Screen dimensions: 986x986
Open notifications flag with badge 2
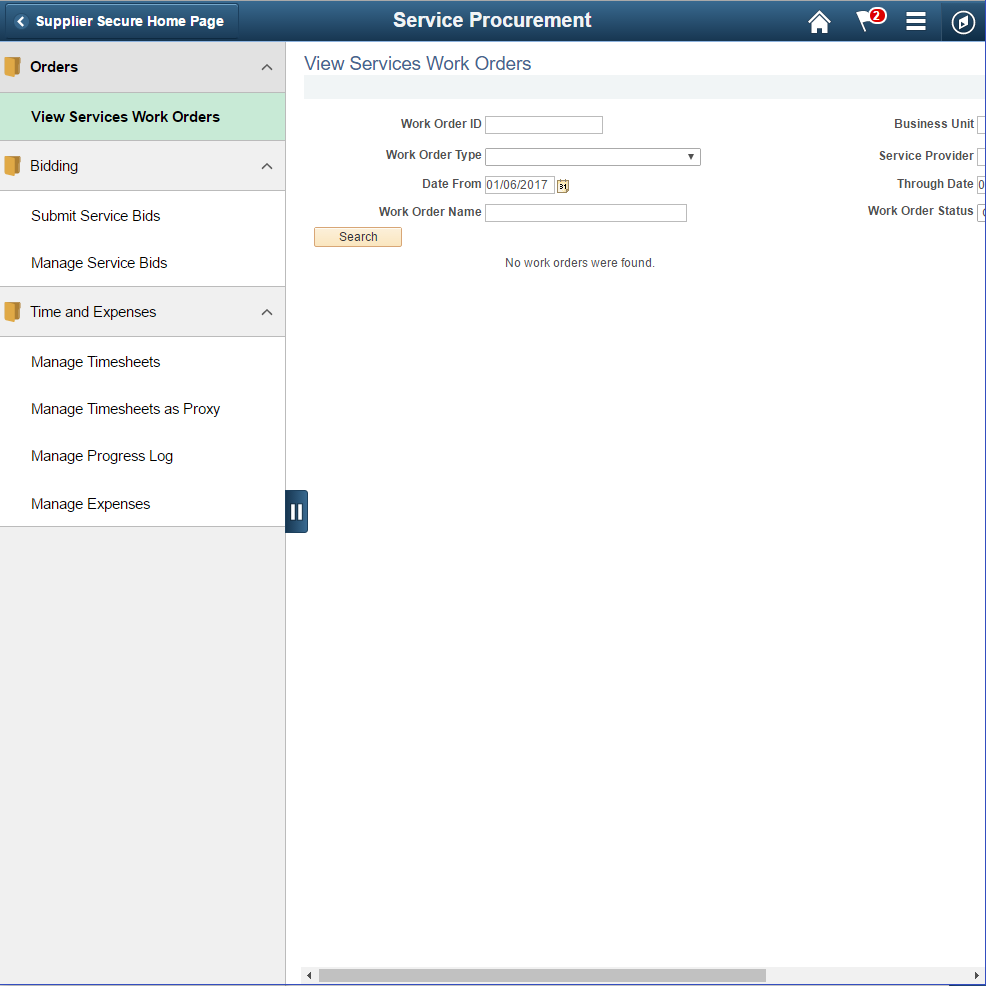pos(870,20)
